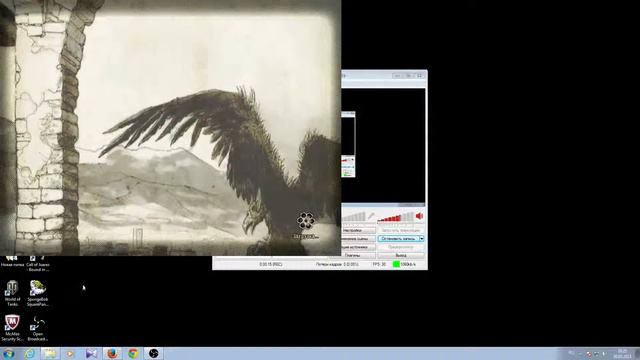The height and width of the screenshot is (360, 640).
Task: Toggle the OBS microphone icon
Action: pyautogui.click(x=371, y=216)
